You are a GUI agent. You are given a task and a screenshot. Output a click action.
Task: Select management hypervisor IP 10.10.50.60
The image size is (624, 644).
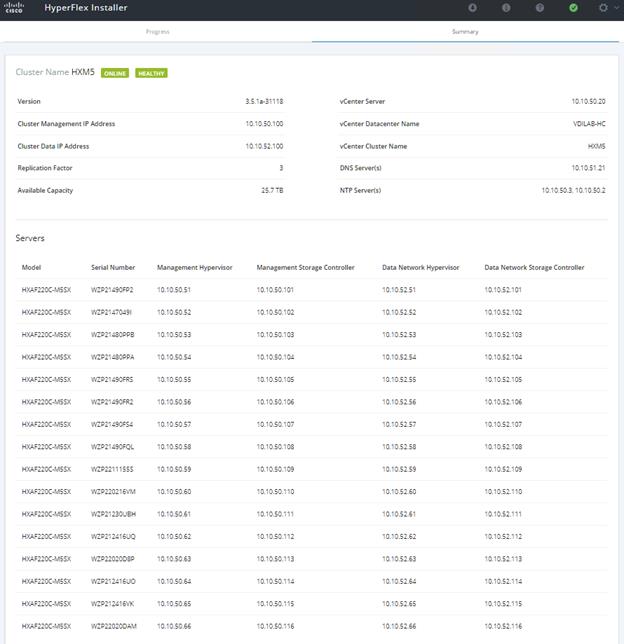174,492
